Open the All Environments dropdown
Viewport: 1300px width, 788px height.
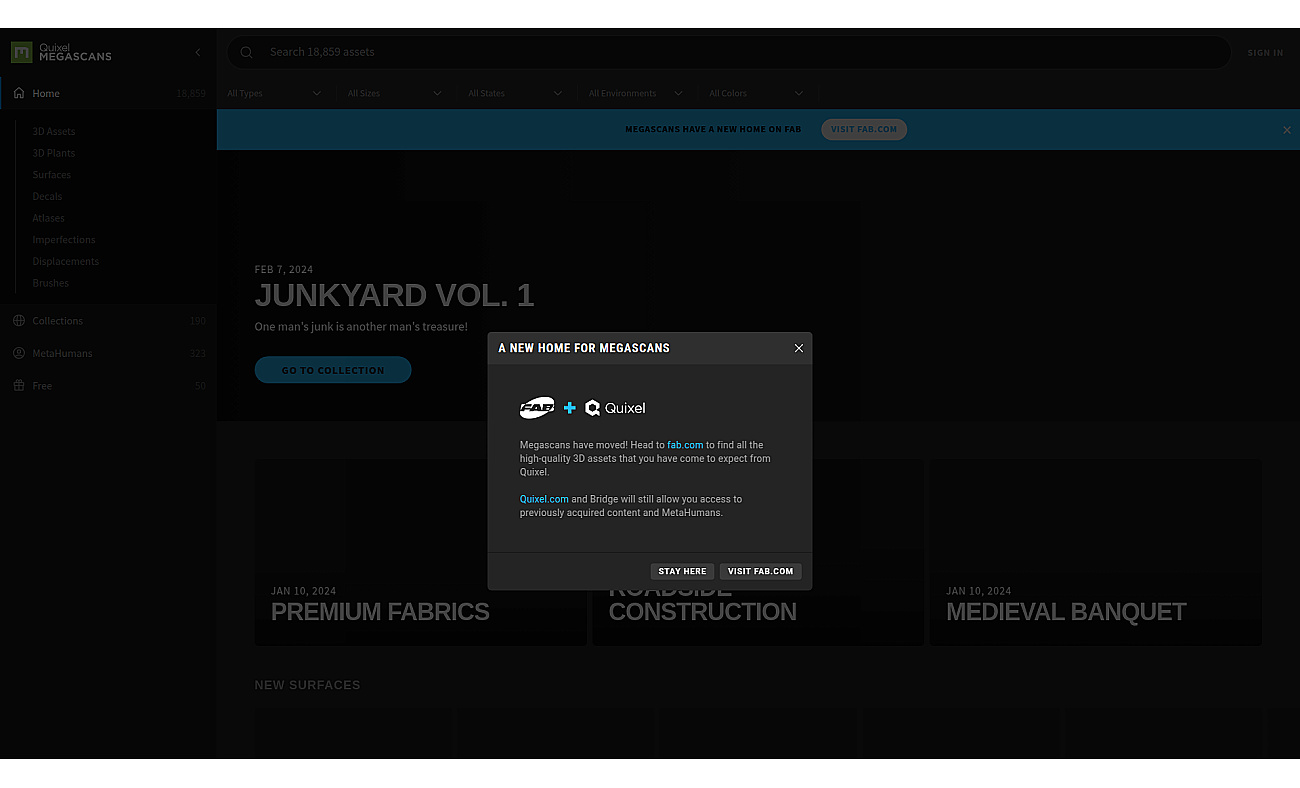(x=636, y=93)
